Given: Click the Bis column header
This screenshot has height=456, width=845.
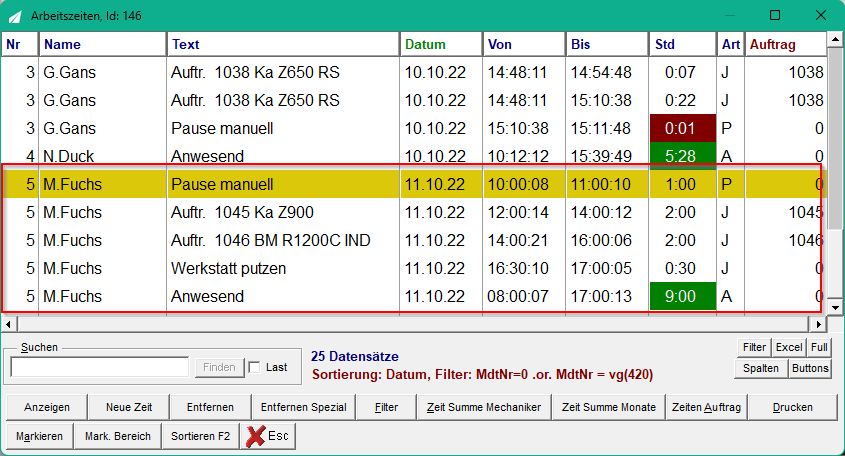Looking at the screenshot, I should point(607,44).
